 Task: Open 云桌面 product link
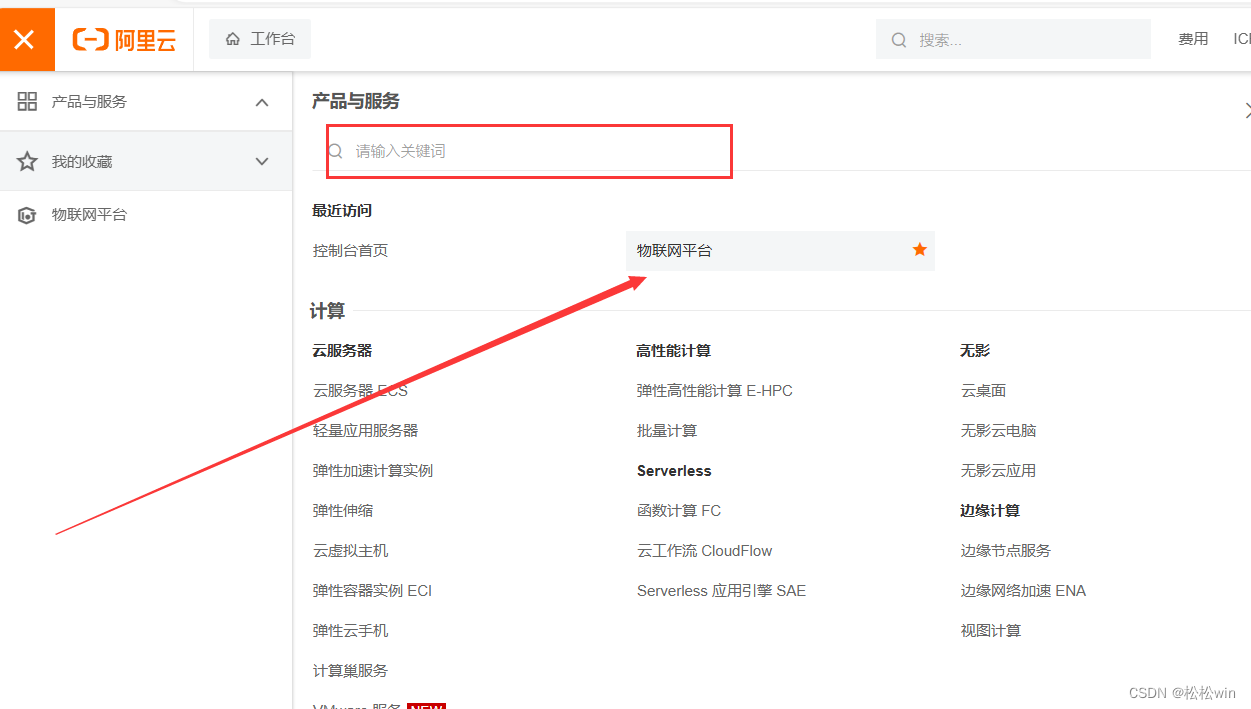click(x=983, y=390)
